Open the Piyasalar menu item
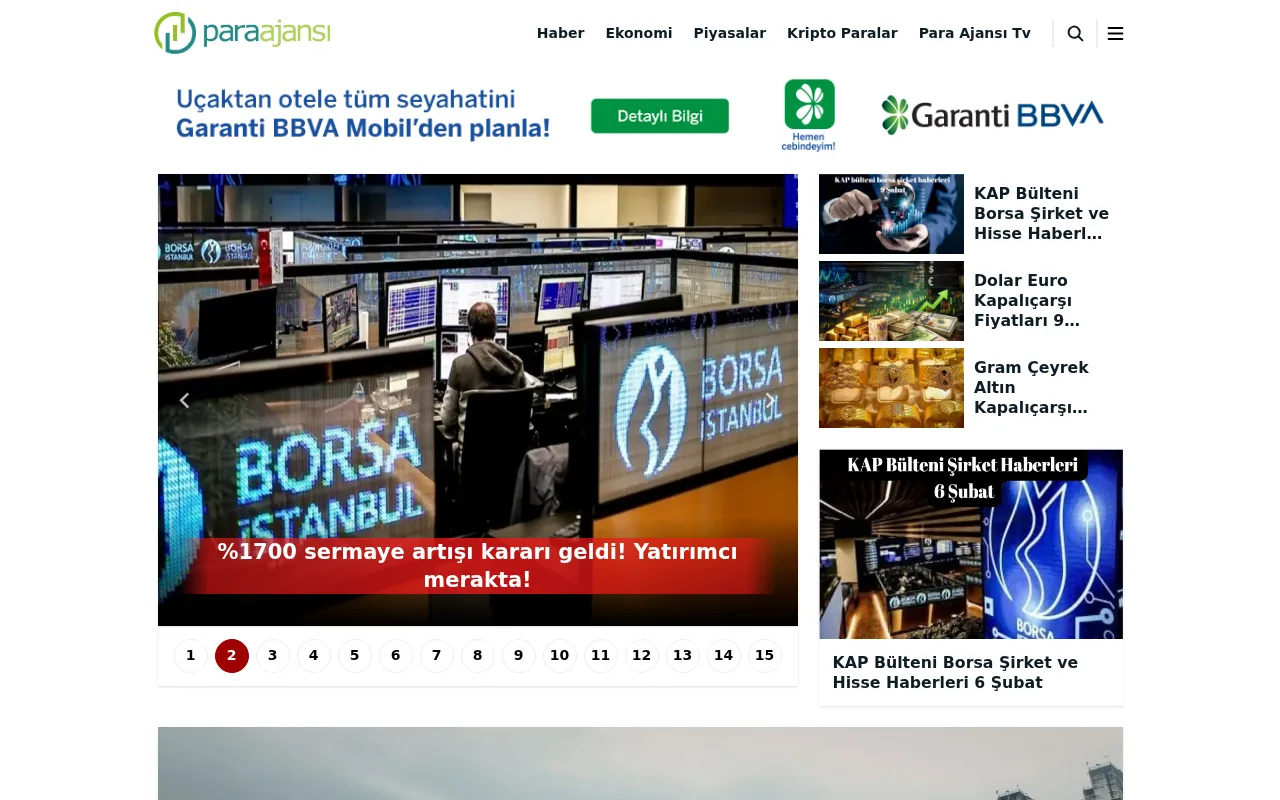 click(730, 33)
